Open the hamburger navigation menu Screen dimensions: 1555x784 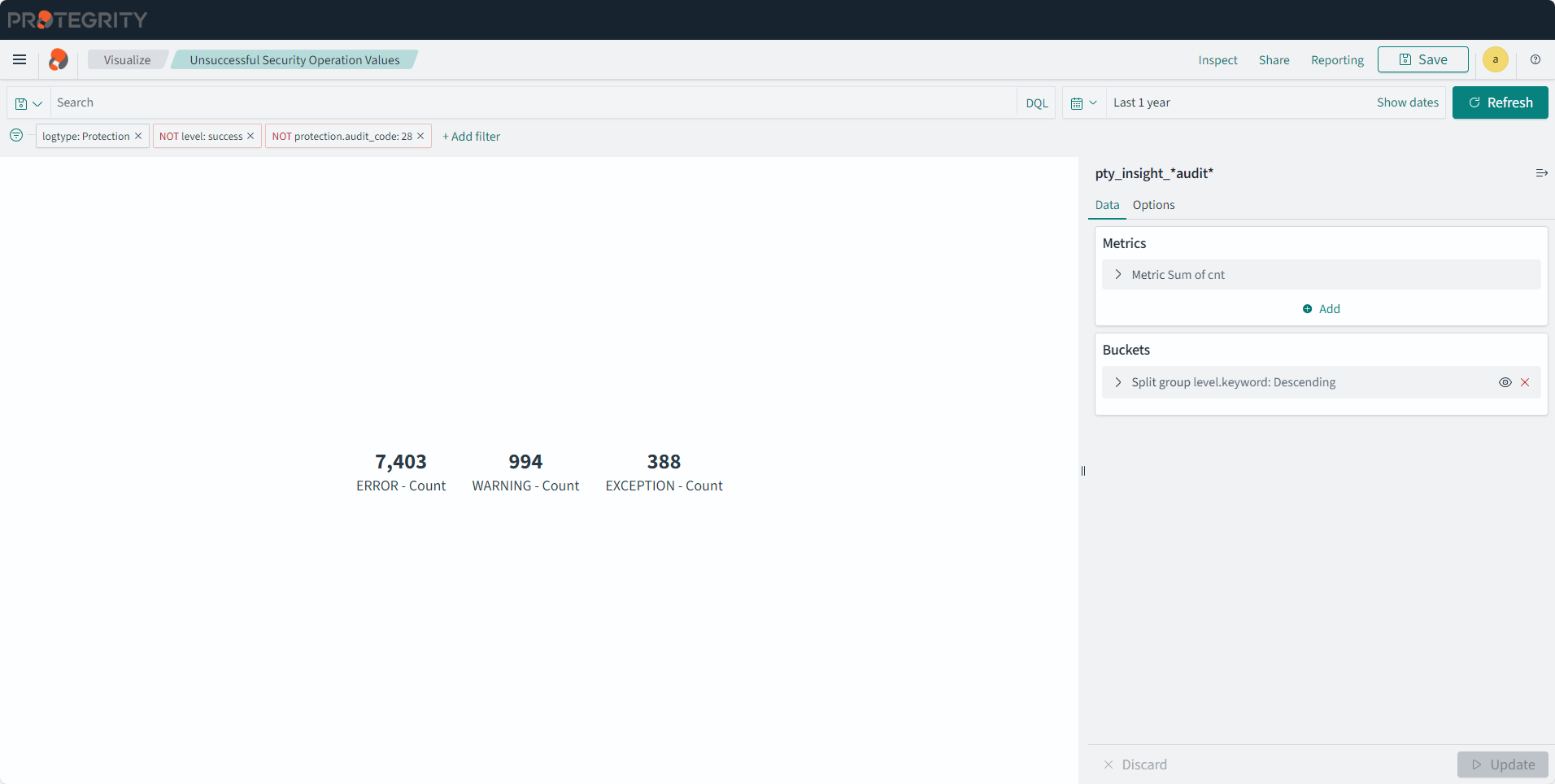(x=20, y=59)
